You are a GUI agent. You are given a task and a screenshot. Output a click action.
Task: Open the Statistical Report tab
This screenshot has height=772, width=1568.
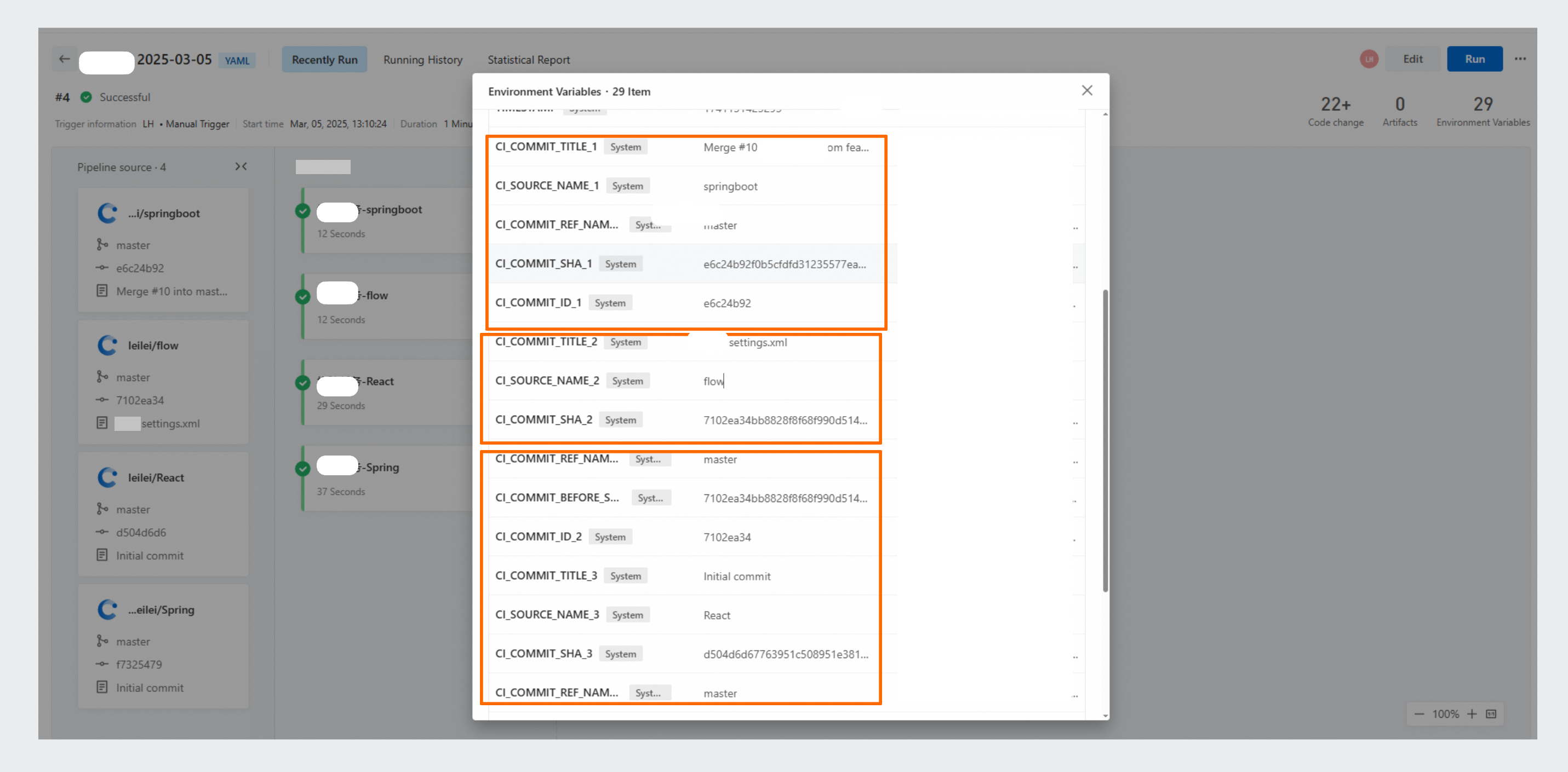coord(528,60)
